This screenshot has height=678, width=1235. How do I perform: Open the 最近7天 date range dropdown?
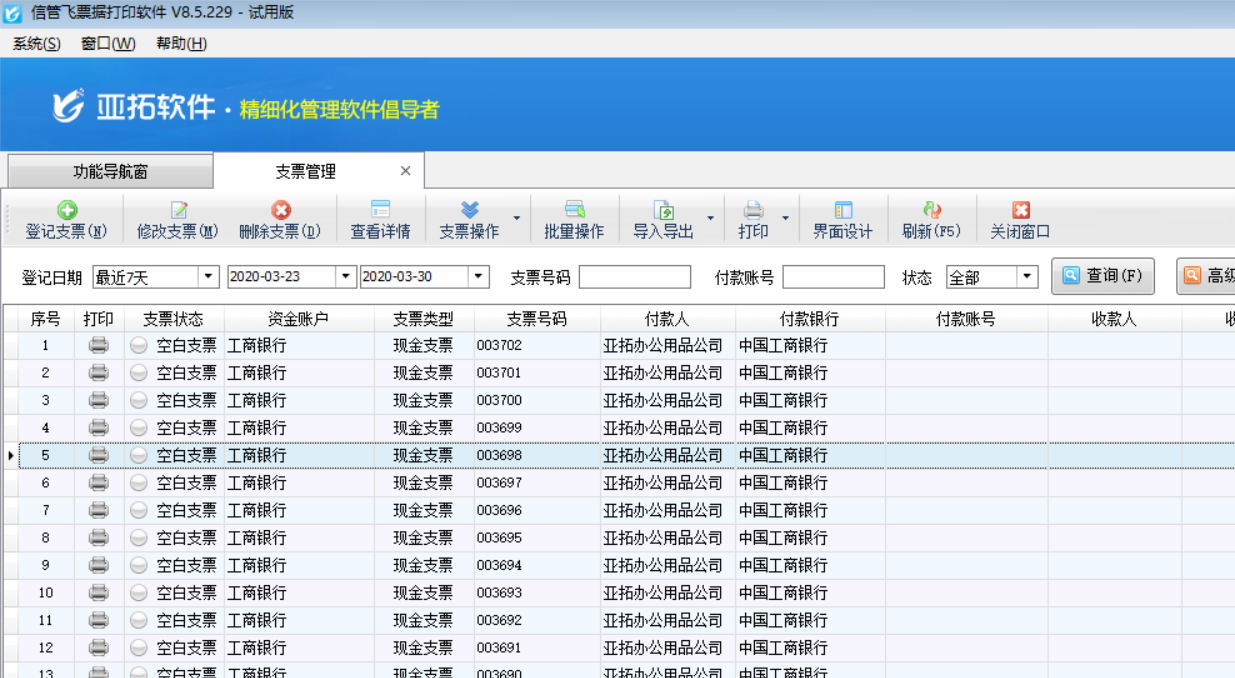click(x=209, y=277)
